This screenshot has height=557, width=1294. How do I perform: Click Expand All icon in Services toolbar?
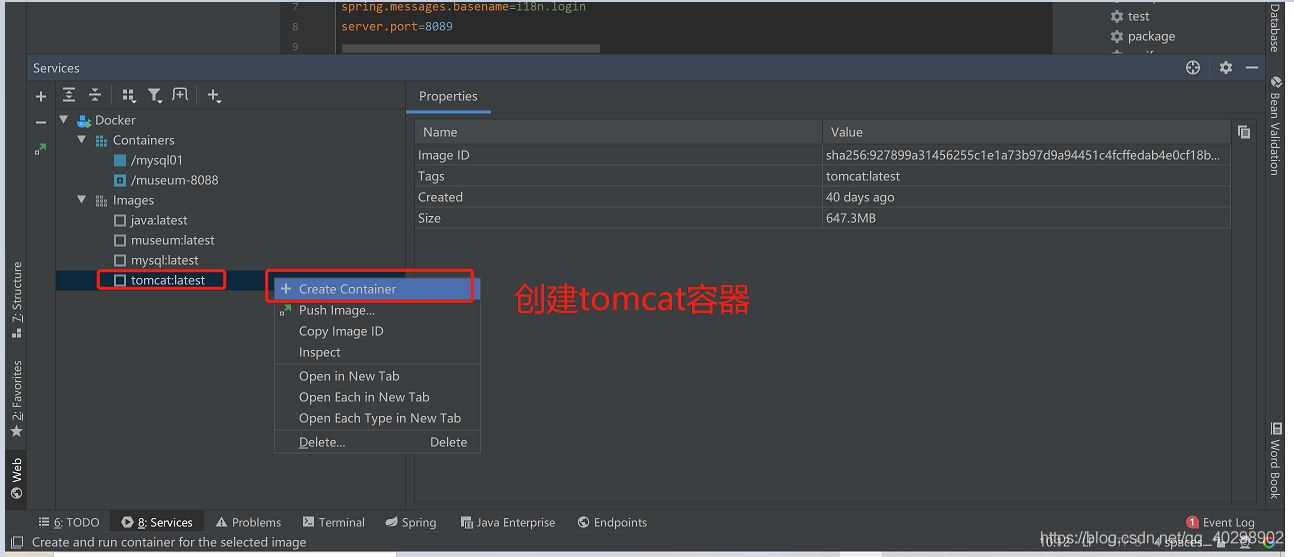(x=68, y=95)
